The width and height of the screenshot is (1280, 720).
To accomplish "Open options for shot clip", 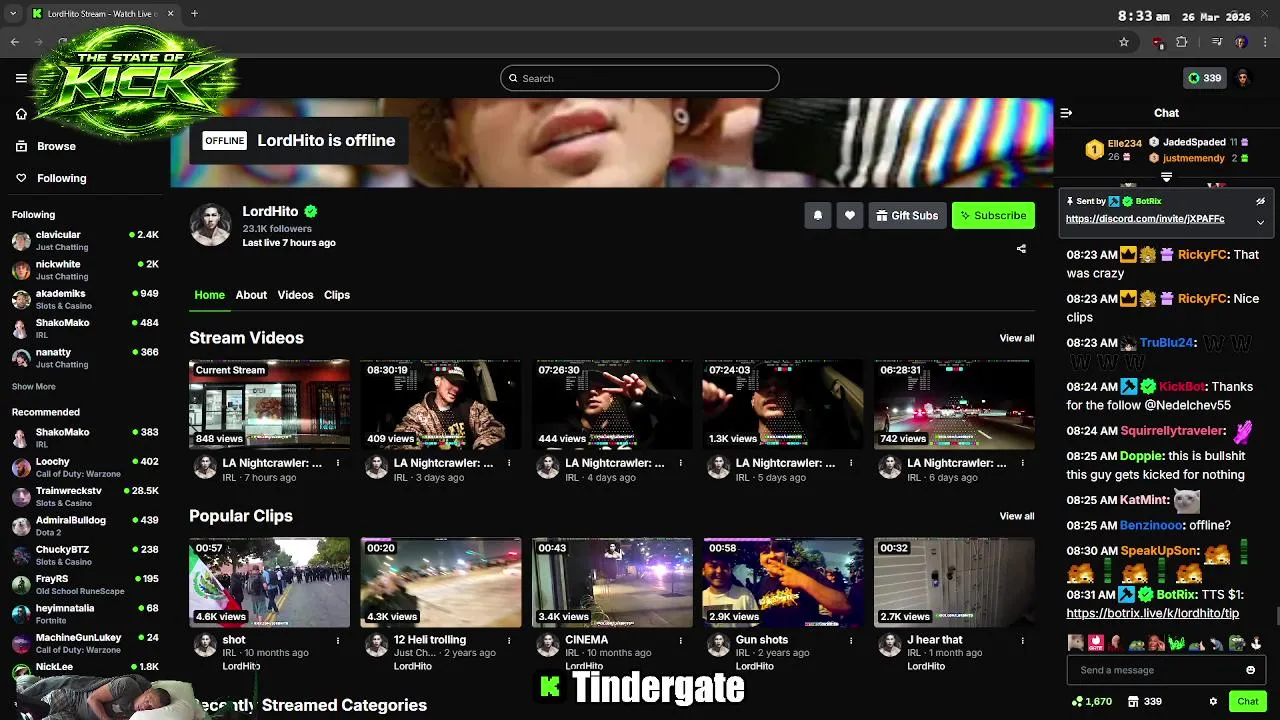I will pos(338,640).
